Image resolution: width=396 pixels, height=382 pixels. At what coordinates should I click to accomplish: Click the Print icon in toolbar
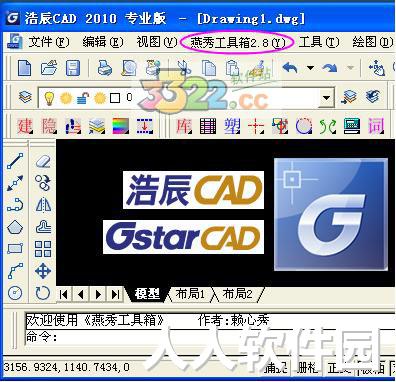104,68
